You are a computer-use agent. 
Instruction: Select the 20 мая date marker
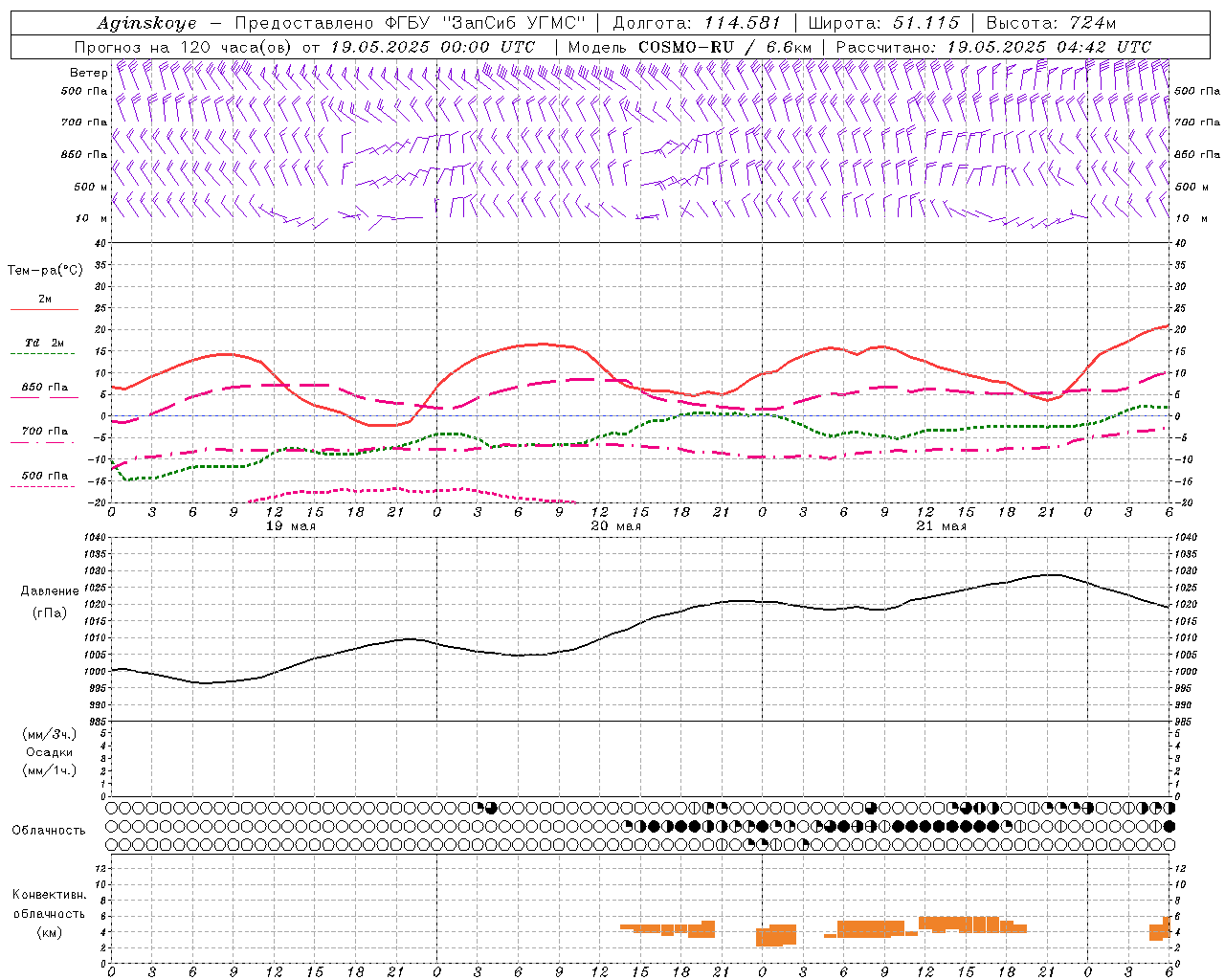click(616, 526)
